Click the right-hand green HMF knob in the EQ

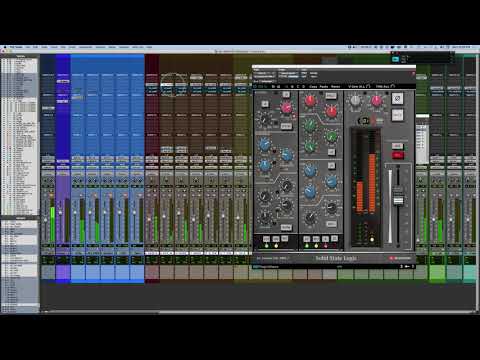click(331, 136)
